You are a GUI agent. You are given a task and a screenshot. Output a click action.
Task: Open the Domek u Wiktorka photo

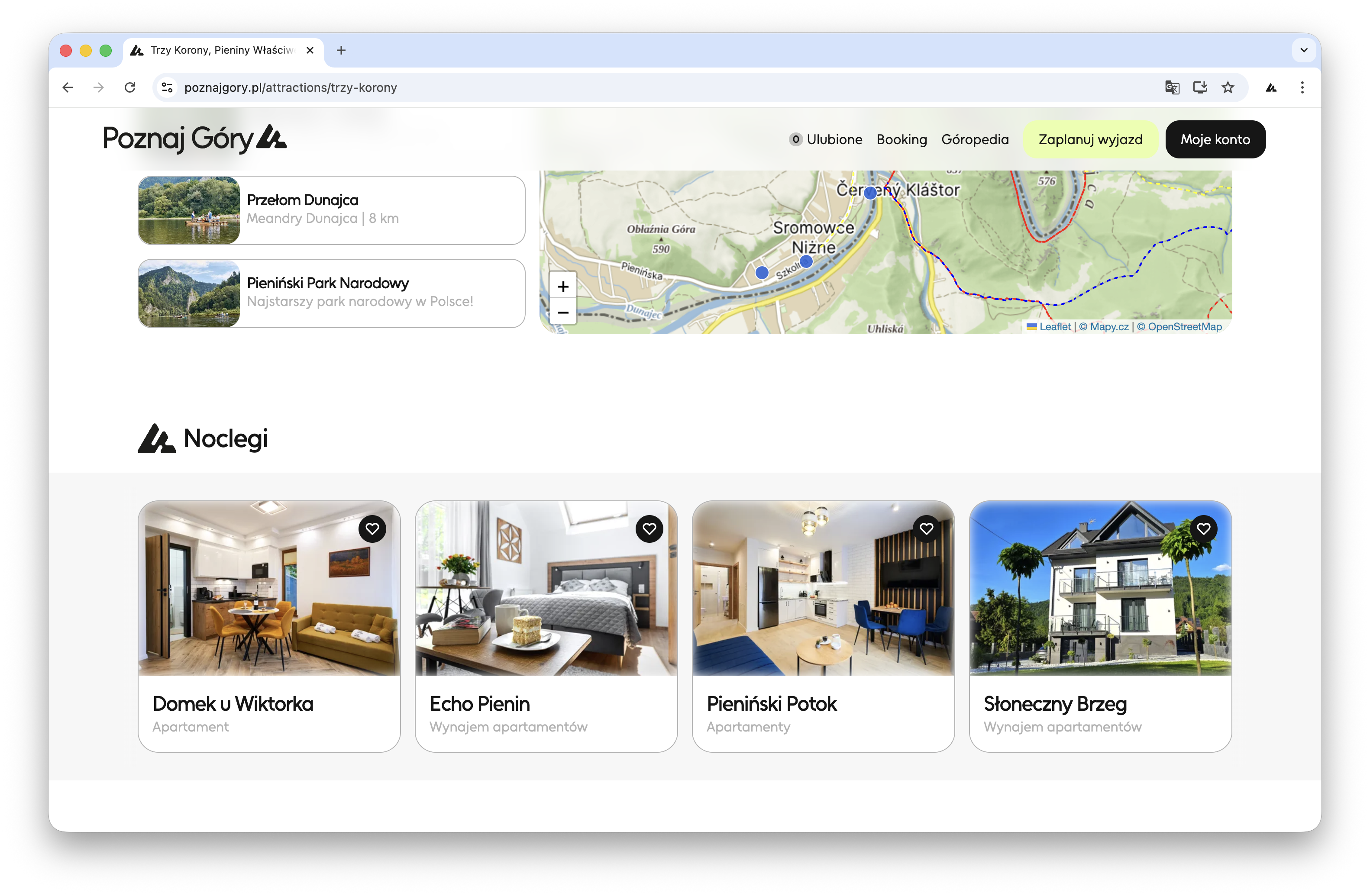(x=269, y=587)
